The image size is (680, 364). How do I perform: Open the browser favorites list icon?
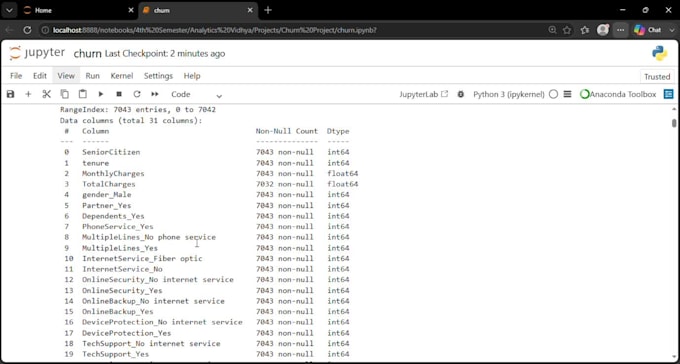(585, 30)
